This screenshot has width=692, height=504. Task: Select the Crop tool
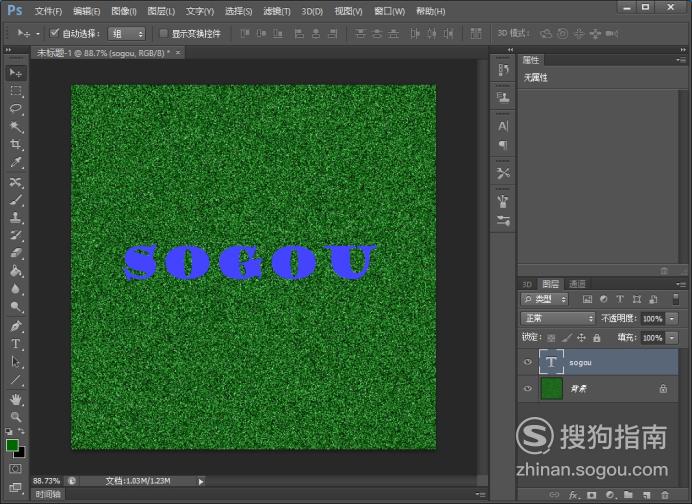pos(16,144)
